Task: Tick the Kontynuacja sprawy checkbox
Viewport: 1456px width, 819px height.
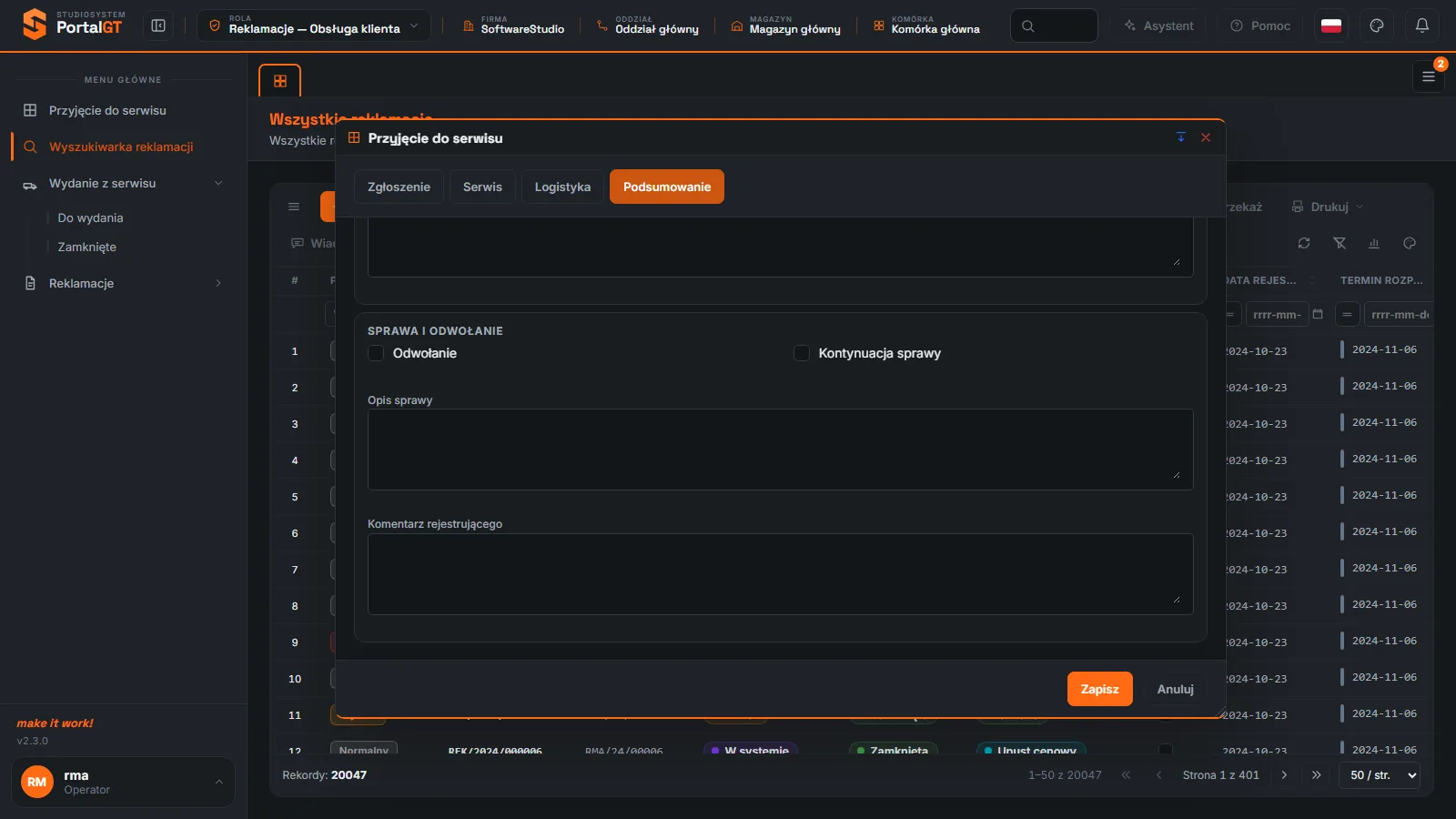Action: coord(802,353)
